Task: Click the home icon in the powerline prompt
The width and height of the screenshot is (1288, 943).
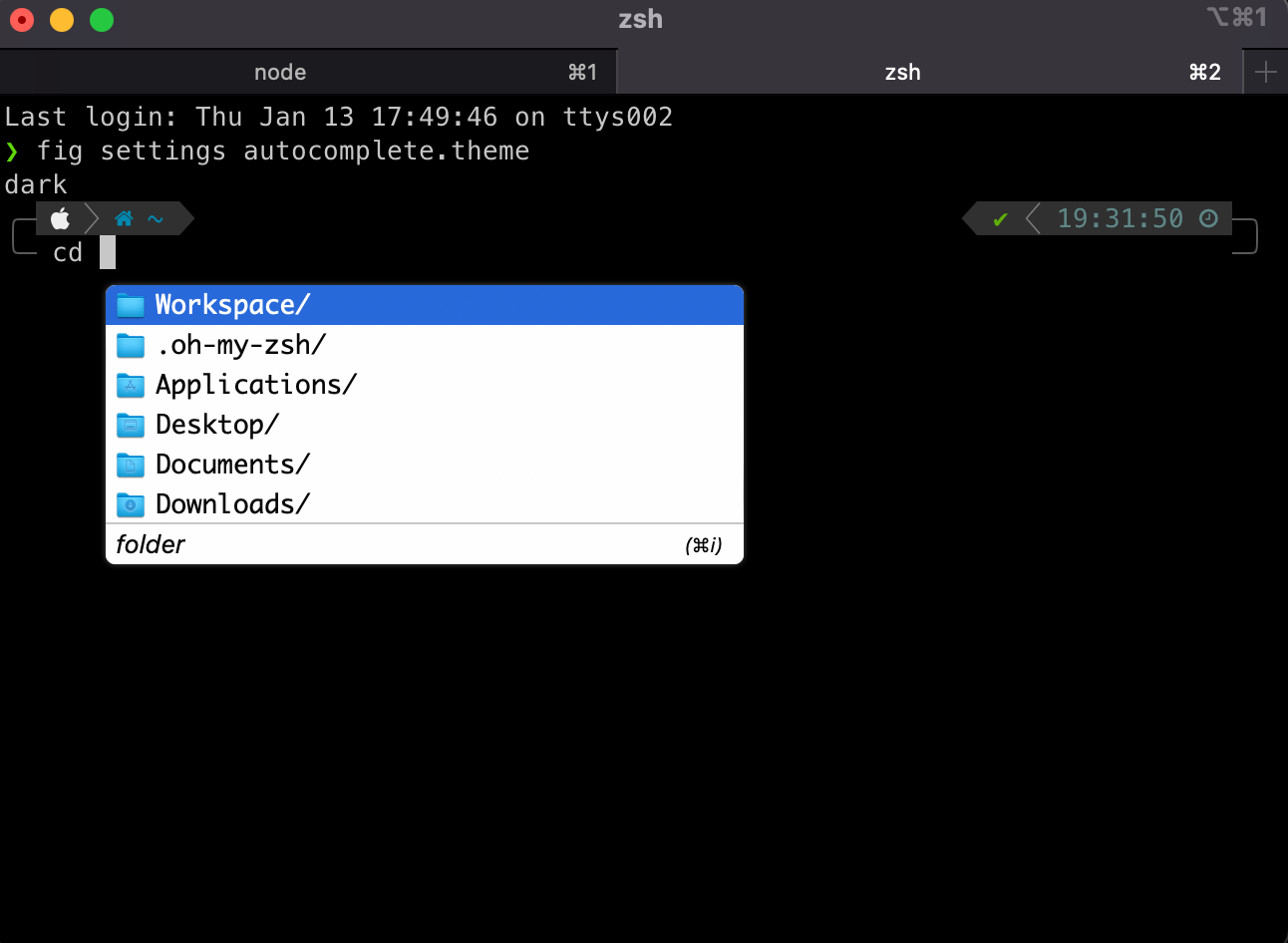Action: pos(124,218)
